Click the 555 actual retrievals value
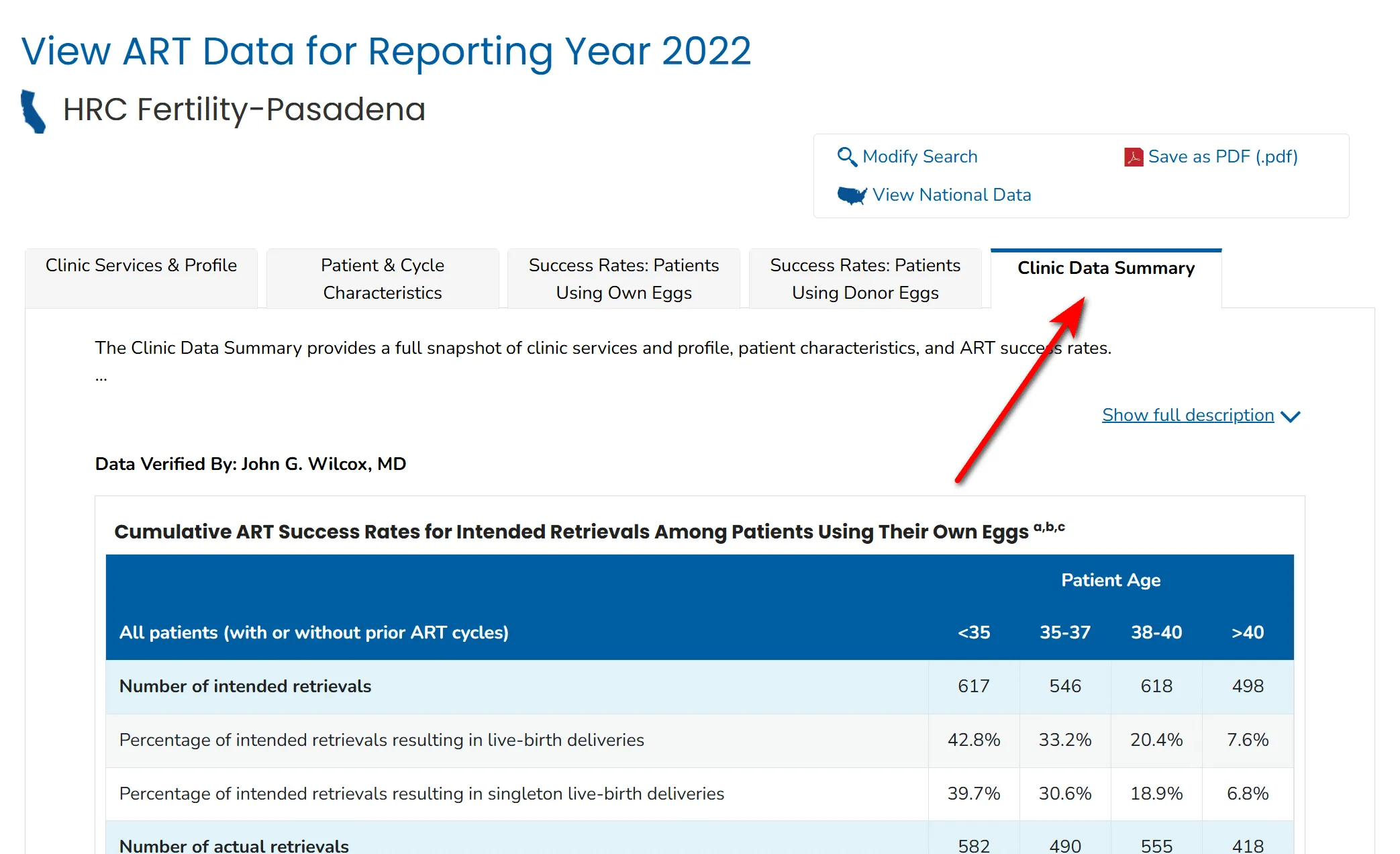 [1156, 845]
